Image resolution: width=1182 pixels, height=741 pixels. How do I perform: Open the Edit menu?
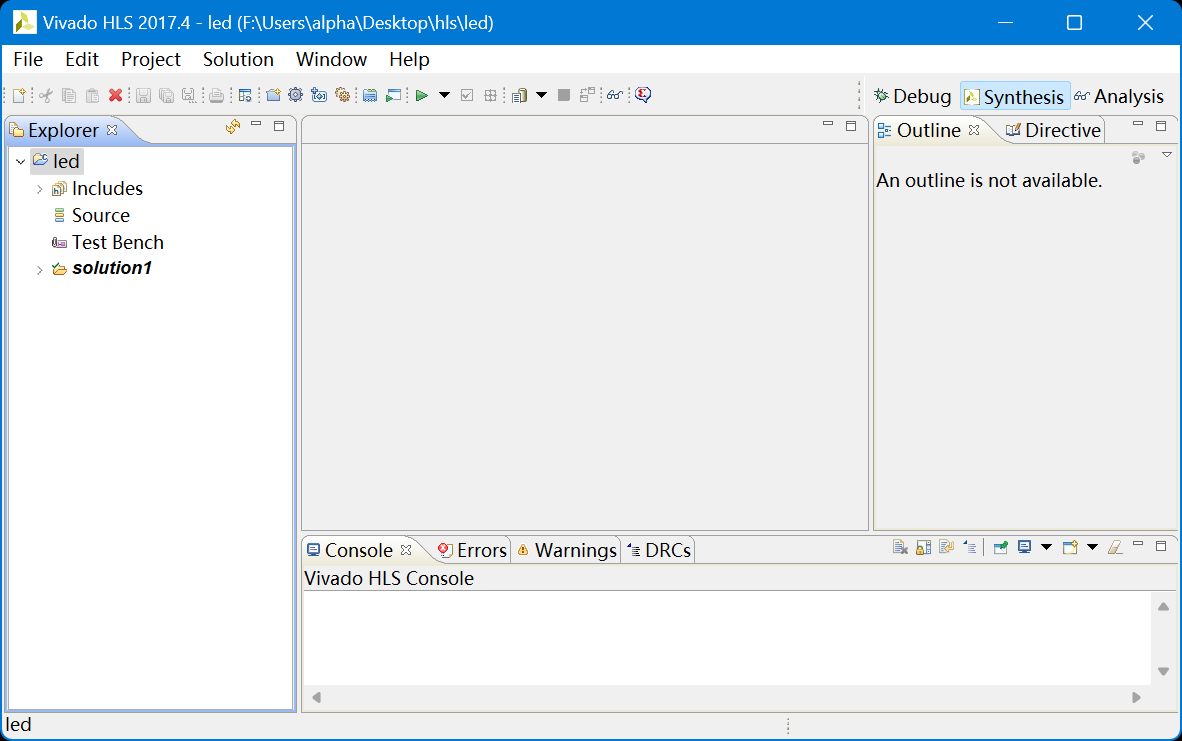pos(81,60)
